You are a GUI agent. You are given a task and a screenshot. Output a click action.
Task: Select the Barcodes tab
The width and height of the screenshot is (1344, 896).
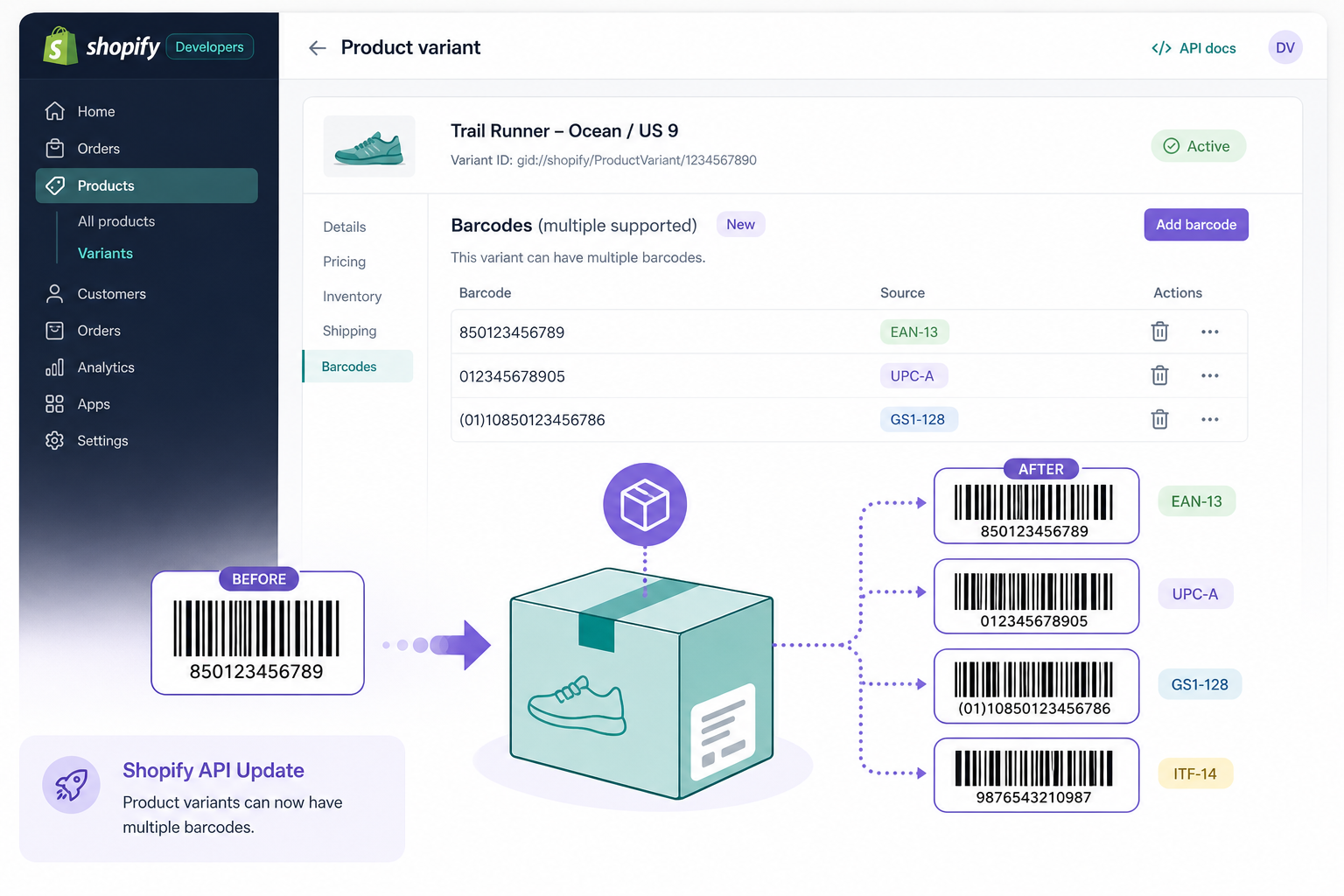[x=358, y=367]
